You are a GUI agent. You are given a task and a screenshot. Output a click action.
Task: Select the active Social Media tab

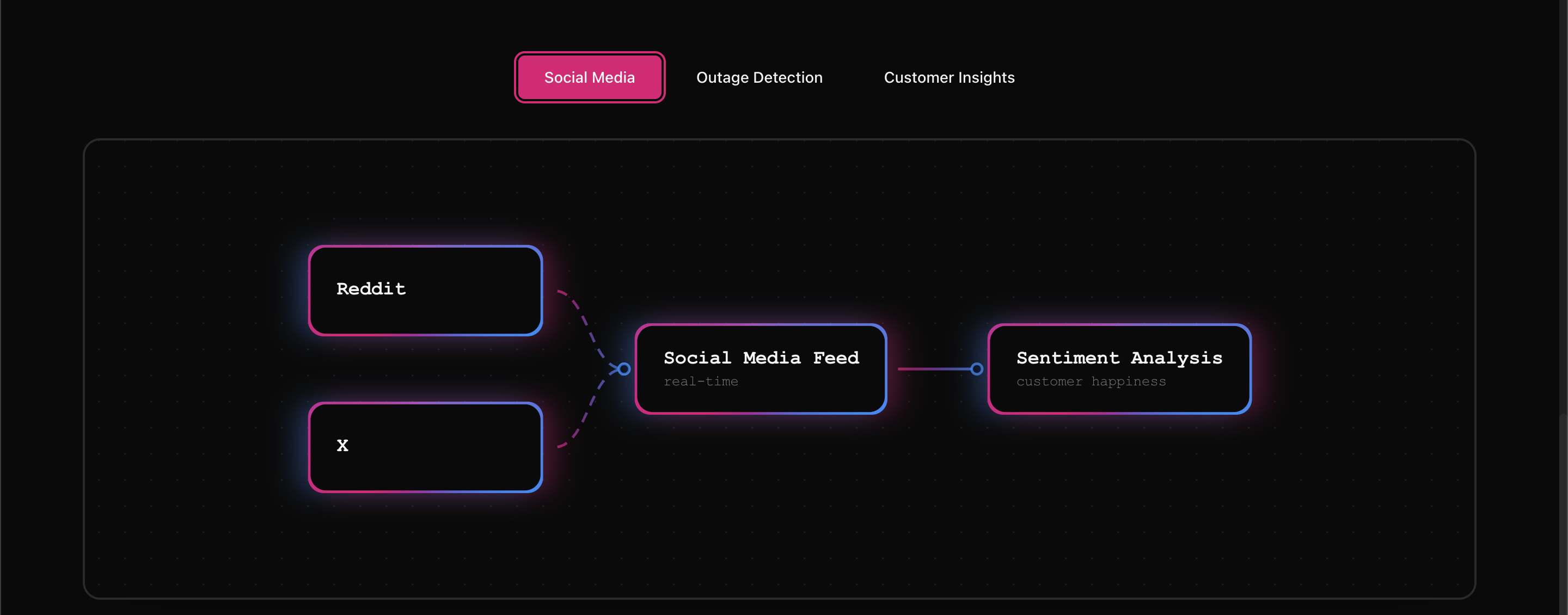[x=589, y=77]
